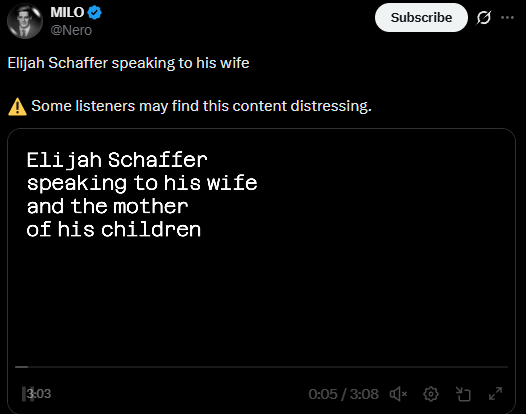Enter fullscreen with the expand arrows icon
The image size is (526, 414).
tap(495, 394)
